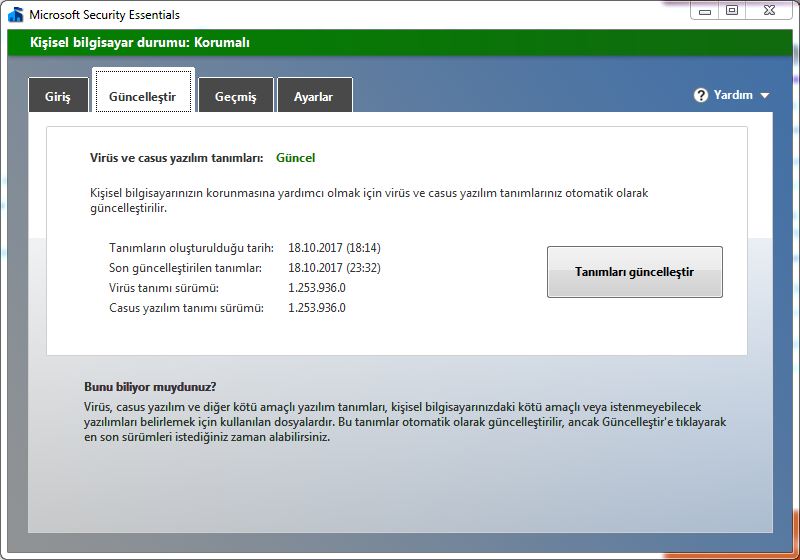Viewport: 800px width, 560px height.
Task: Select the Güncelleştir tab
Action: point(143,91)
